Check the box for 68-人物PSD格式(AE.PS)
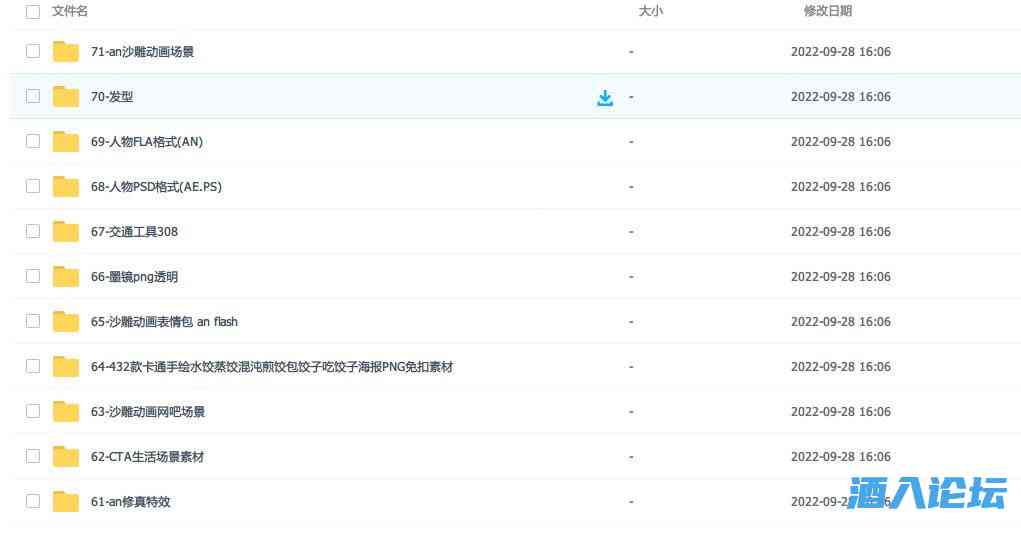The width and height of the screenshot is (1021, 535). [x=33, y=187]
